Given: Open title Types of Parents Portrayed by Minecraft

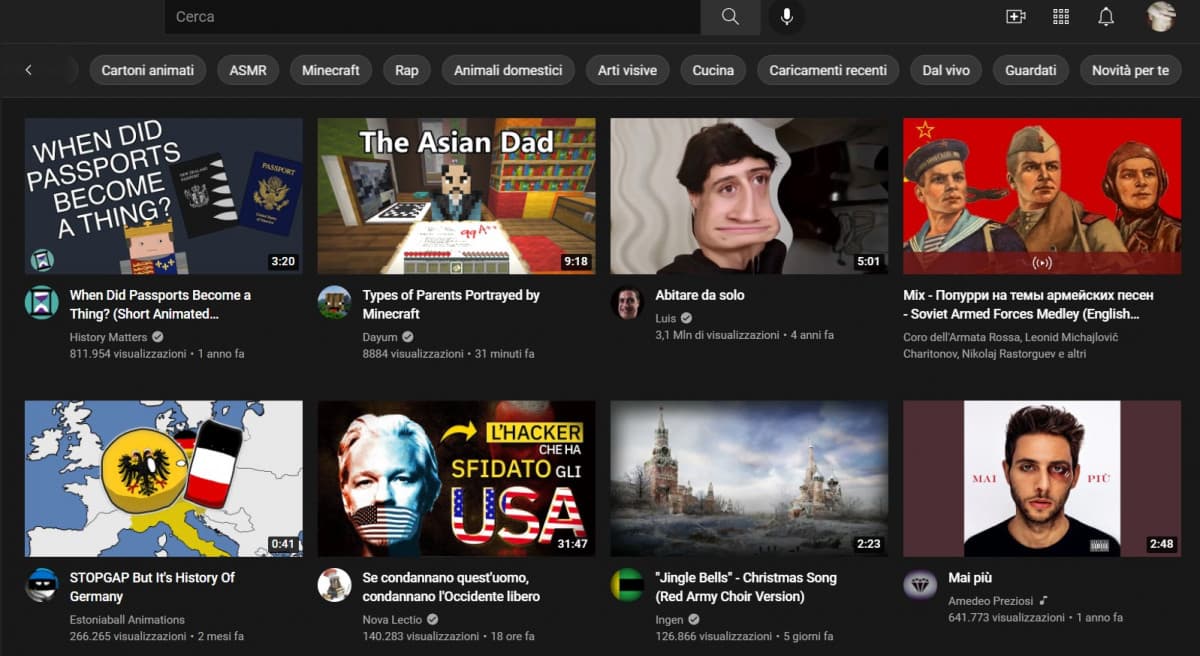Looking at the screenshot, I should coord(451,304).
